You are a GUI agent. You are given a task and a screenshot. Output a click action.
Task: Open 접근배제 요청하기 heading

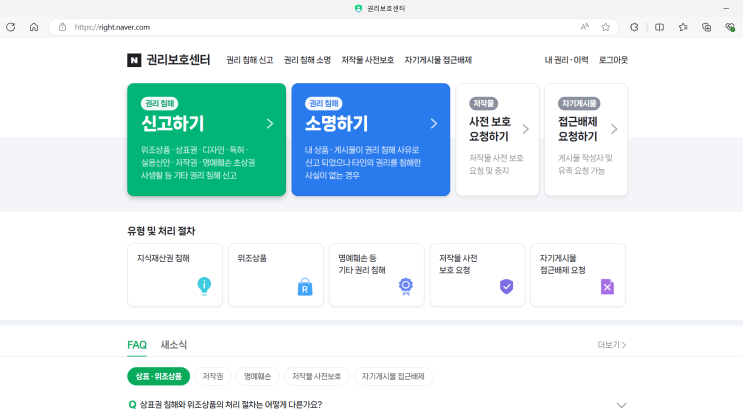(x=578, y=129)
